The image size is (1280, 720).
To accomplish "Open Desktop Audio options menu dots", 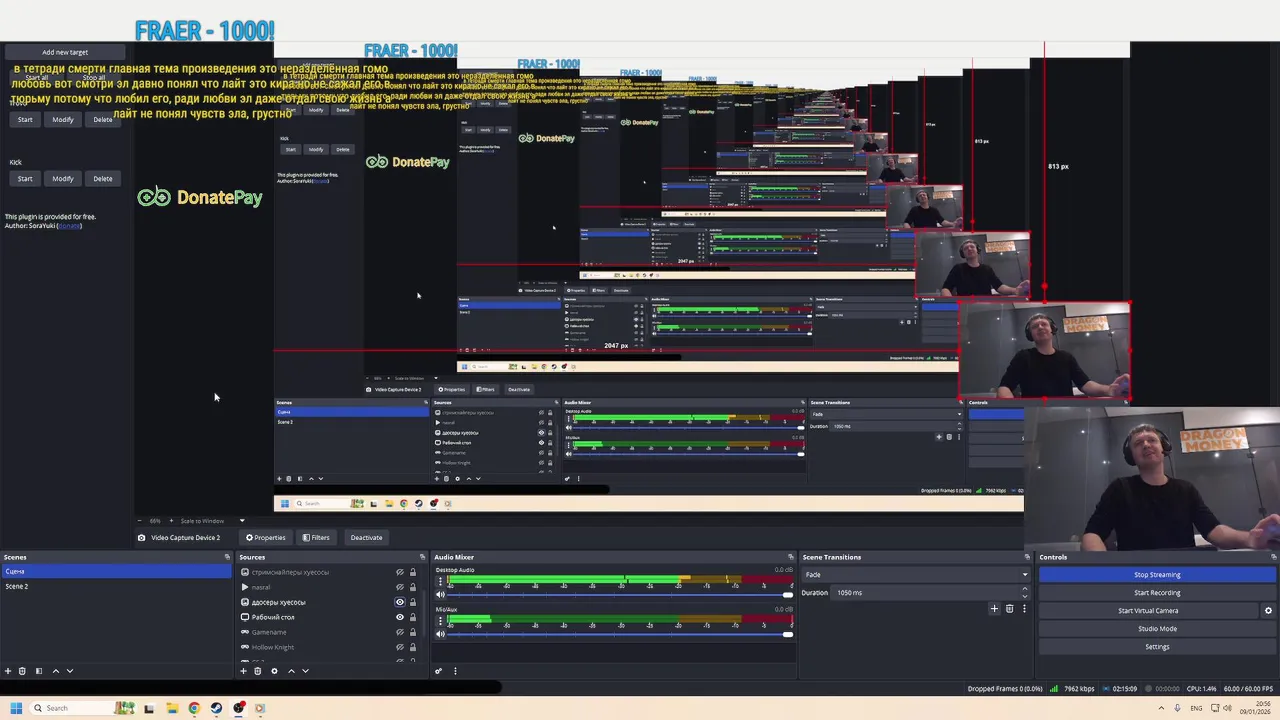I will [440, 581].
